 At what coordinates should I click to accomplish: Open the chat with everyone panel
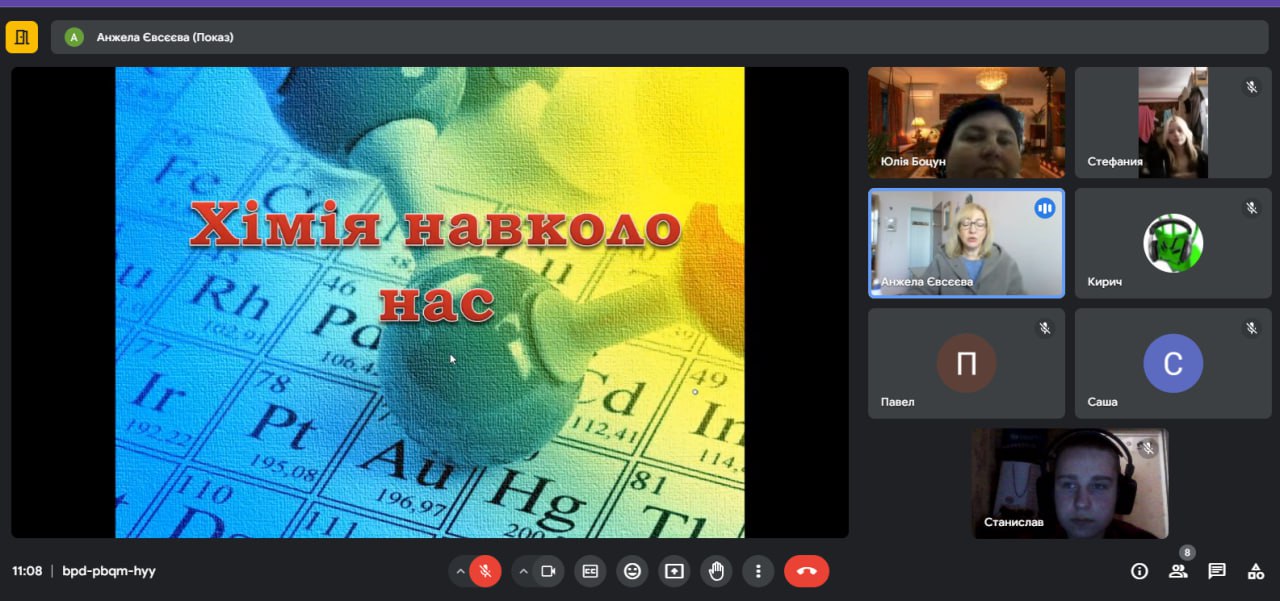[1217, 571]
